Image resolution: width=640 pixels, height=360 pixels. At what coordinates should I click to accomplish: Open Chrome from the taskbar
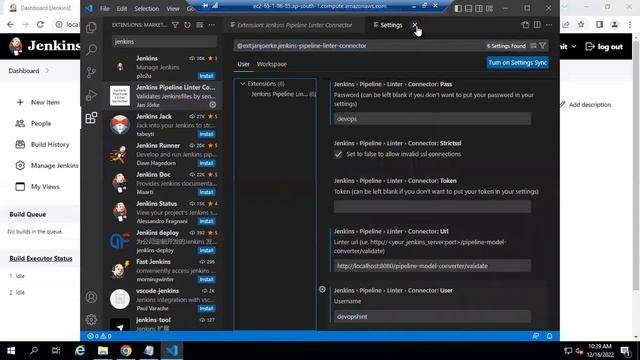[x=126, y=351]
